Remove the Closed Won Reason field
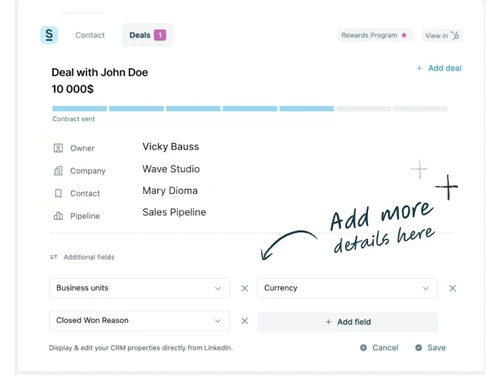 245,321
